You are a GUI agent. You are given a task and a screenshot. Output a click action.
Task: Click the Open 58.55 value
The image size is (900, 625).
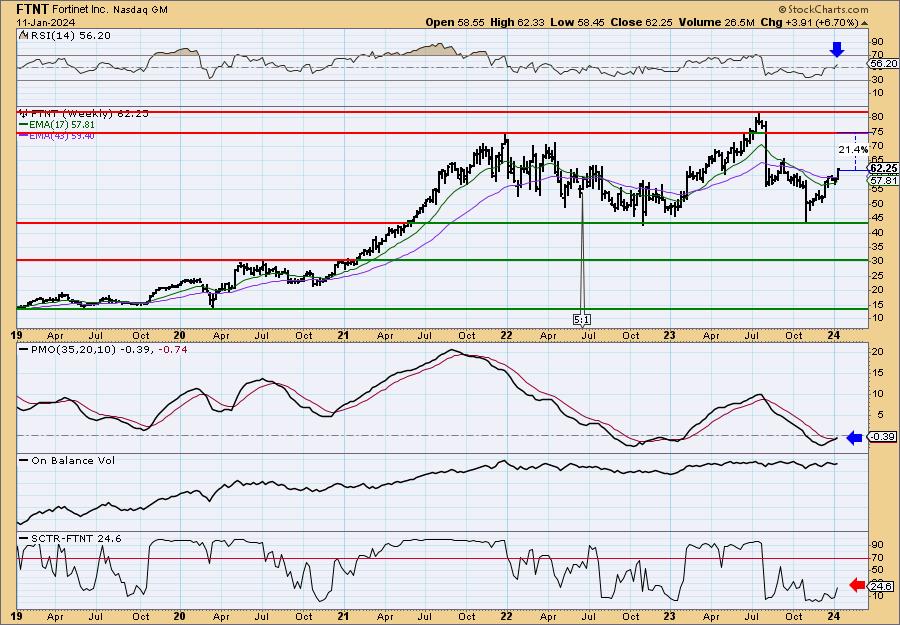(x=455, y=22)
